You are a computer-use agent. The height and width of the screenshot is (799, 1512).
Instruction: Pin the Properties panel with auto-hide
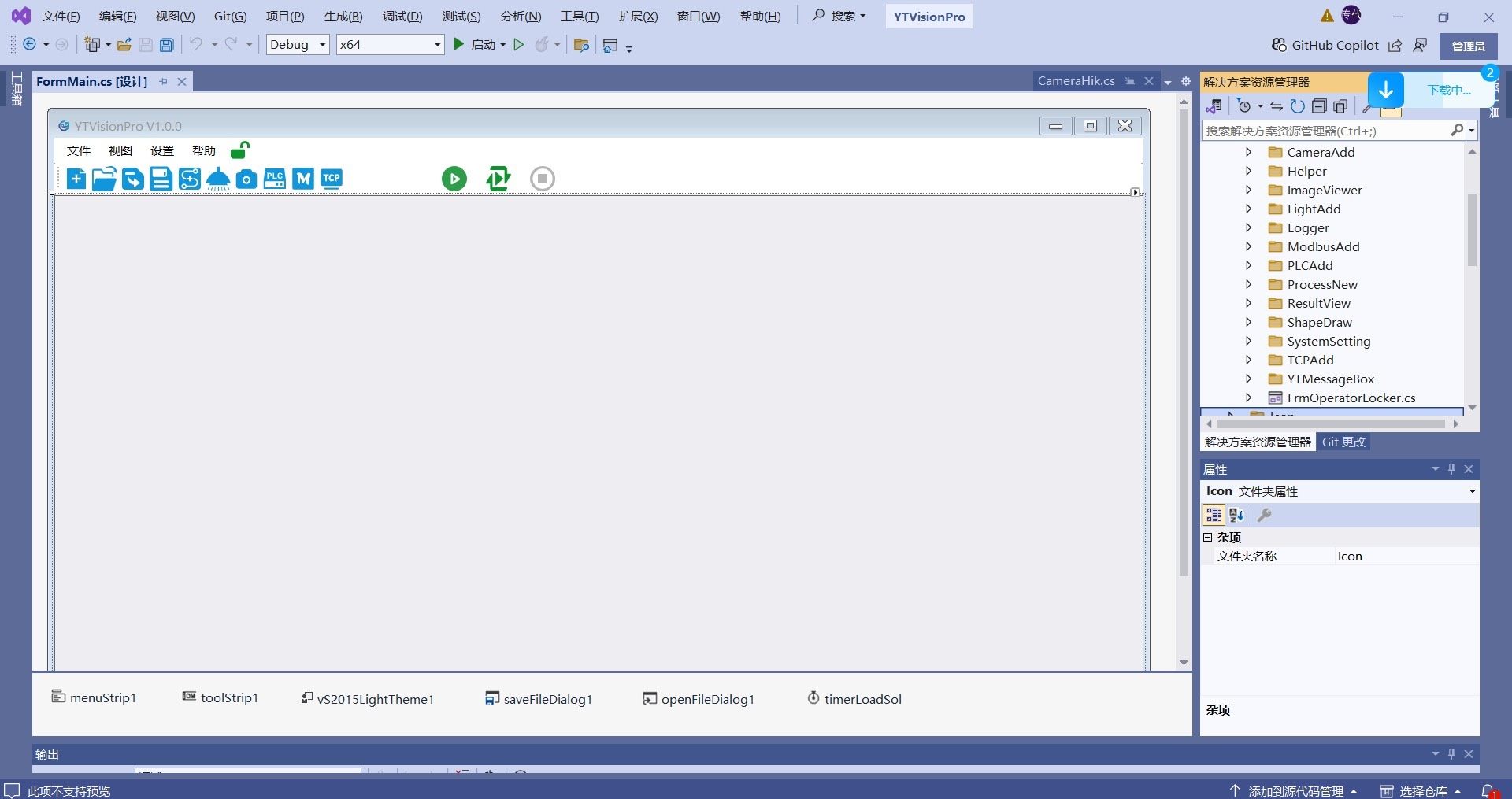1451,469
